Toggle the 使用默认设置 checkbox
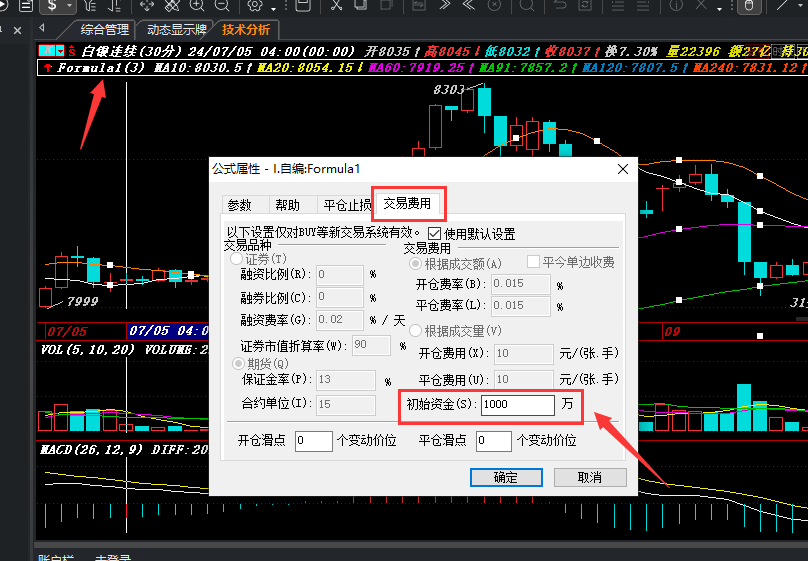Viewport: 808px width, 561px height. point(434,234)
